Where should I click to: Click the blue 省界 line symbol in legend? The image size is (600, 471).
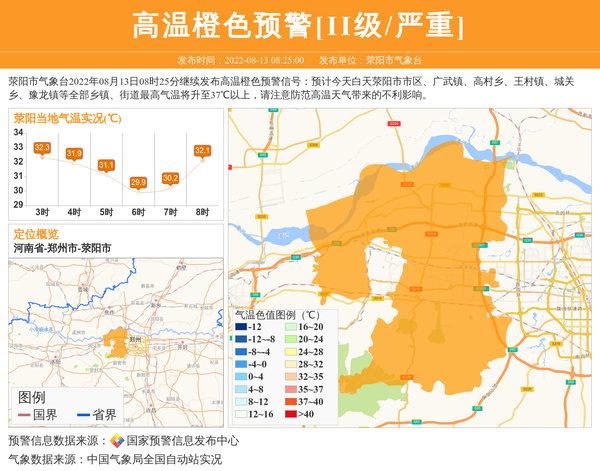point(80,415)
